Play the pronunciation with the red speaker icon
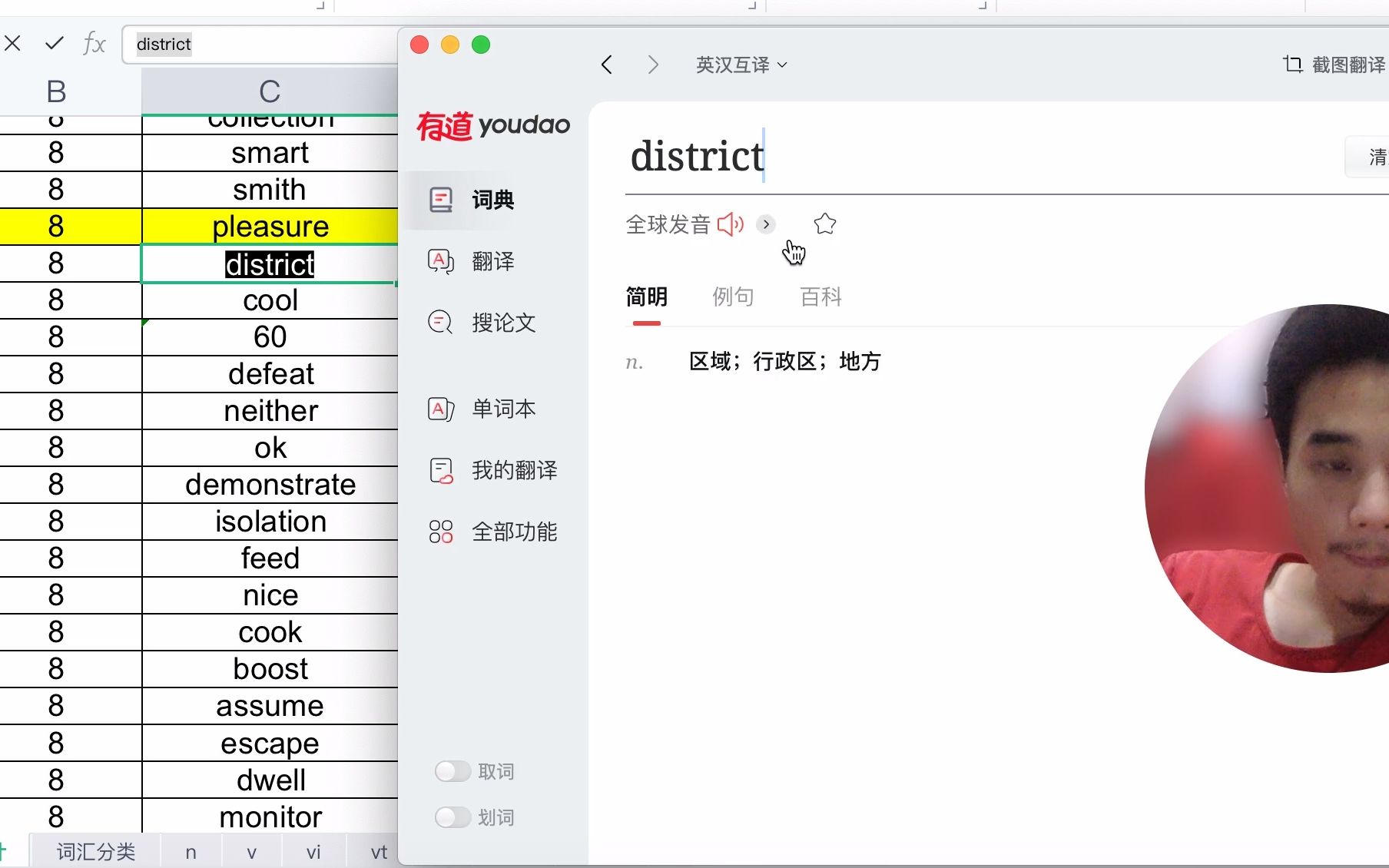1389x868 pixels. click(x=731, y=224)
